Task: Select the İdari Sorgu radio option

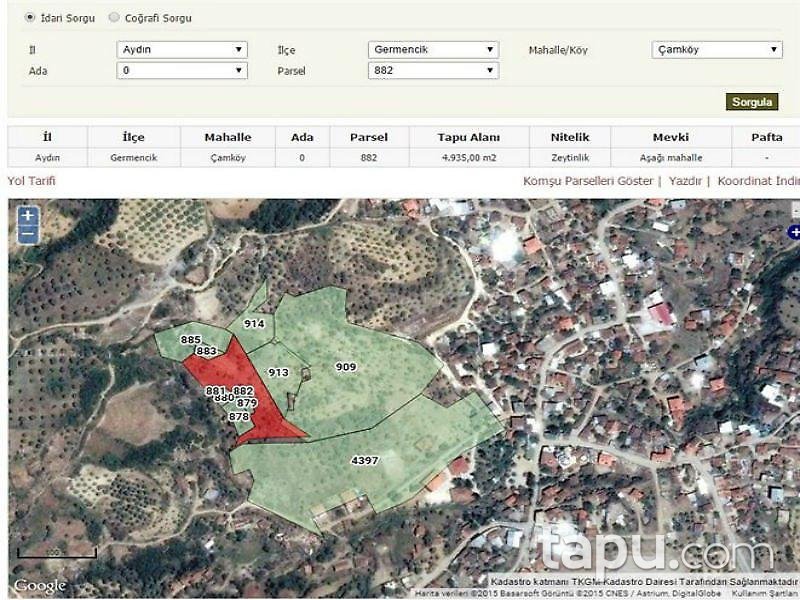Action: [x=30, y=17]
